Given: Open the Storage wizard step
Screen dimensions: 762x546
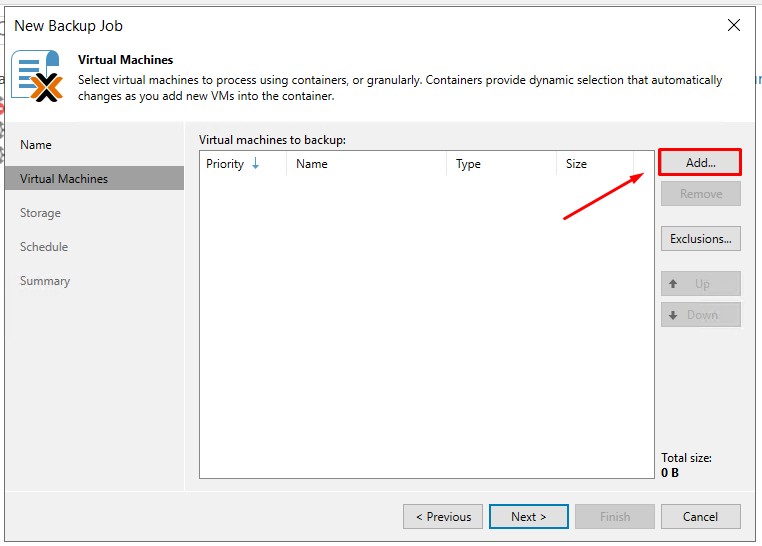Looking at the screenshot, I should point(40,213).
